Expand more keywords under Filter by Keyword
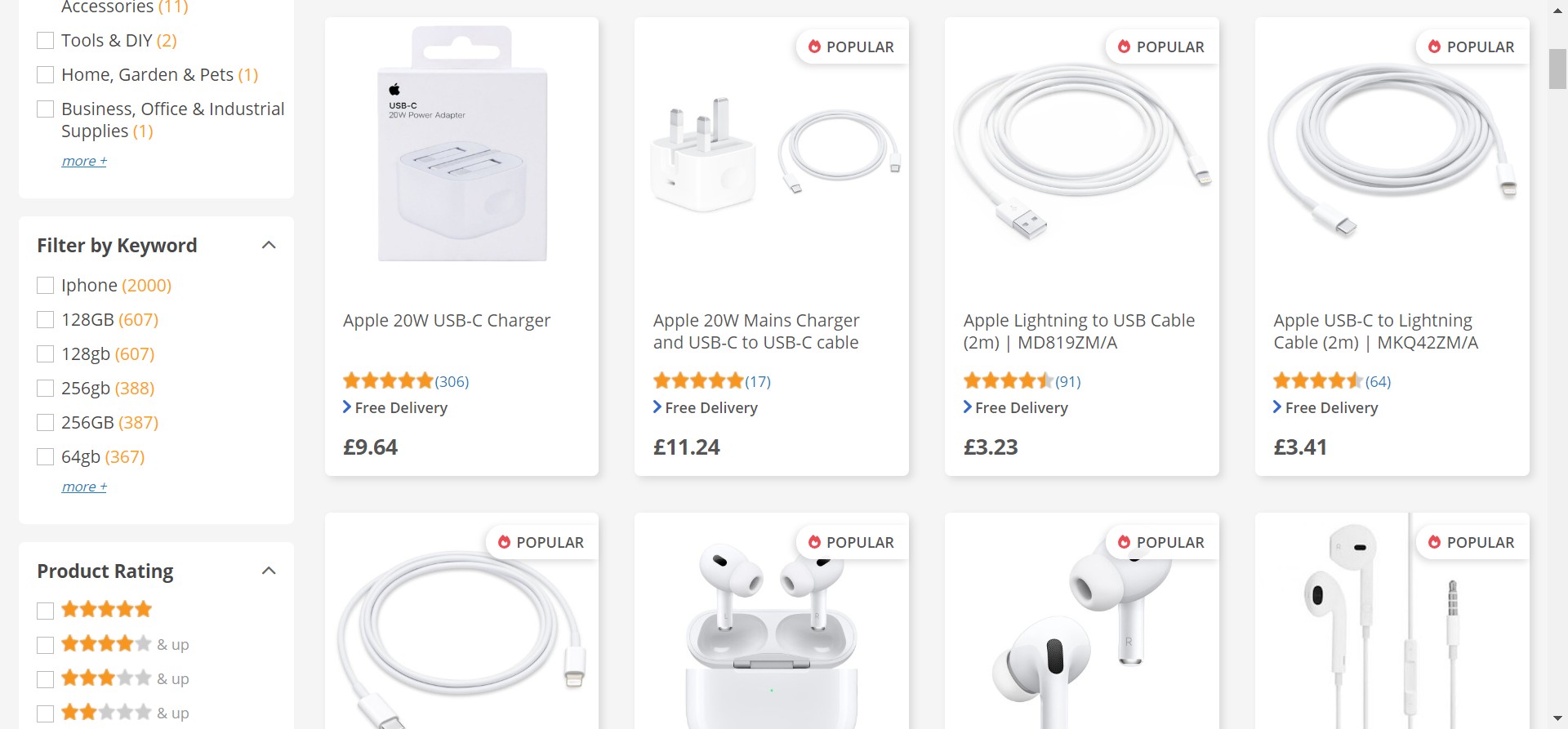The height and width of the screenshot is (729, 1568). pyautogui.click(x=84, y=487)
